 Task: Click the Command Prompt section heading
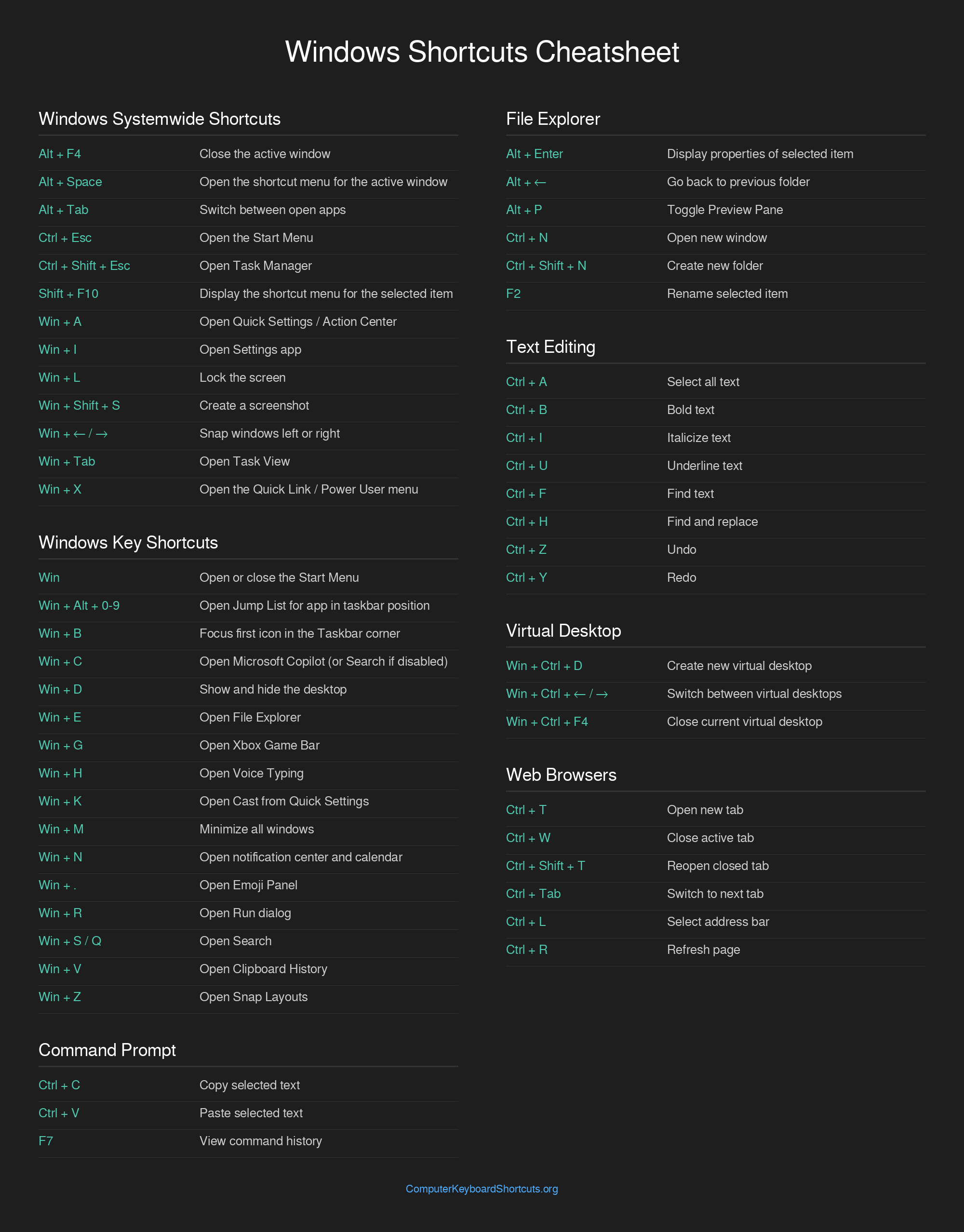point(107,1050)
